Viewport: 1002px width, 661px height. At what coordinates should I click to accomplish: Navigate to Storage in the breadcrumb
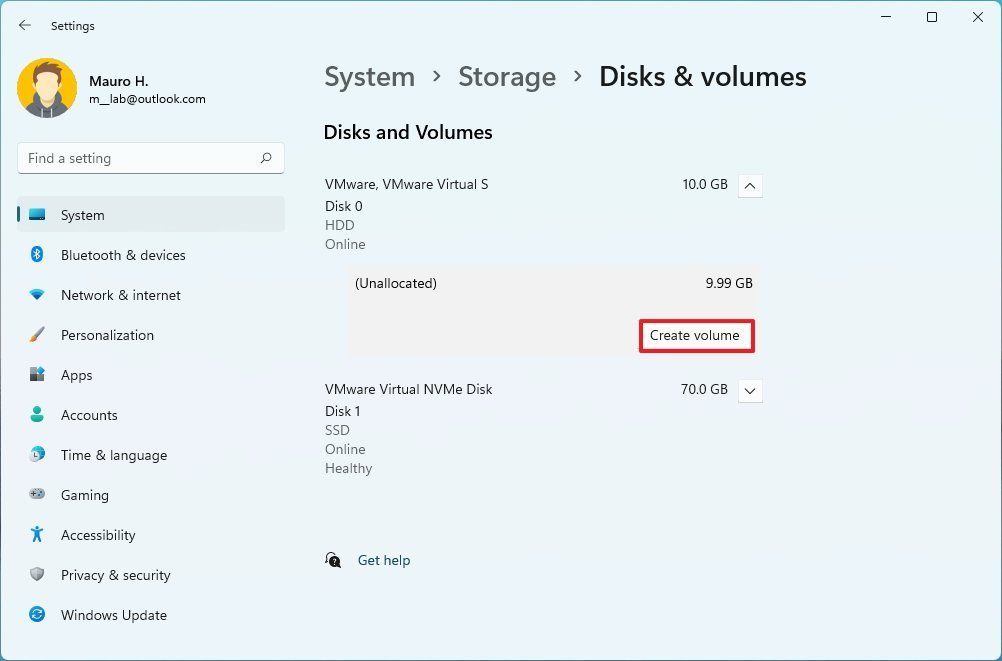tap(507, 76)
